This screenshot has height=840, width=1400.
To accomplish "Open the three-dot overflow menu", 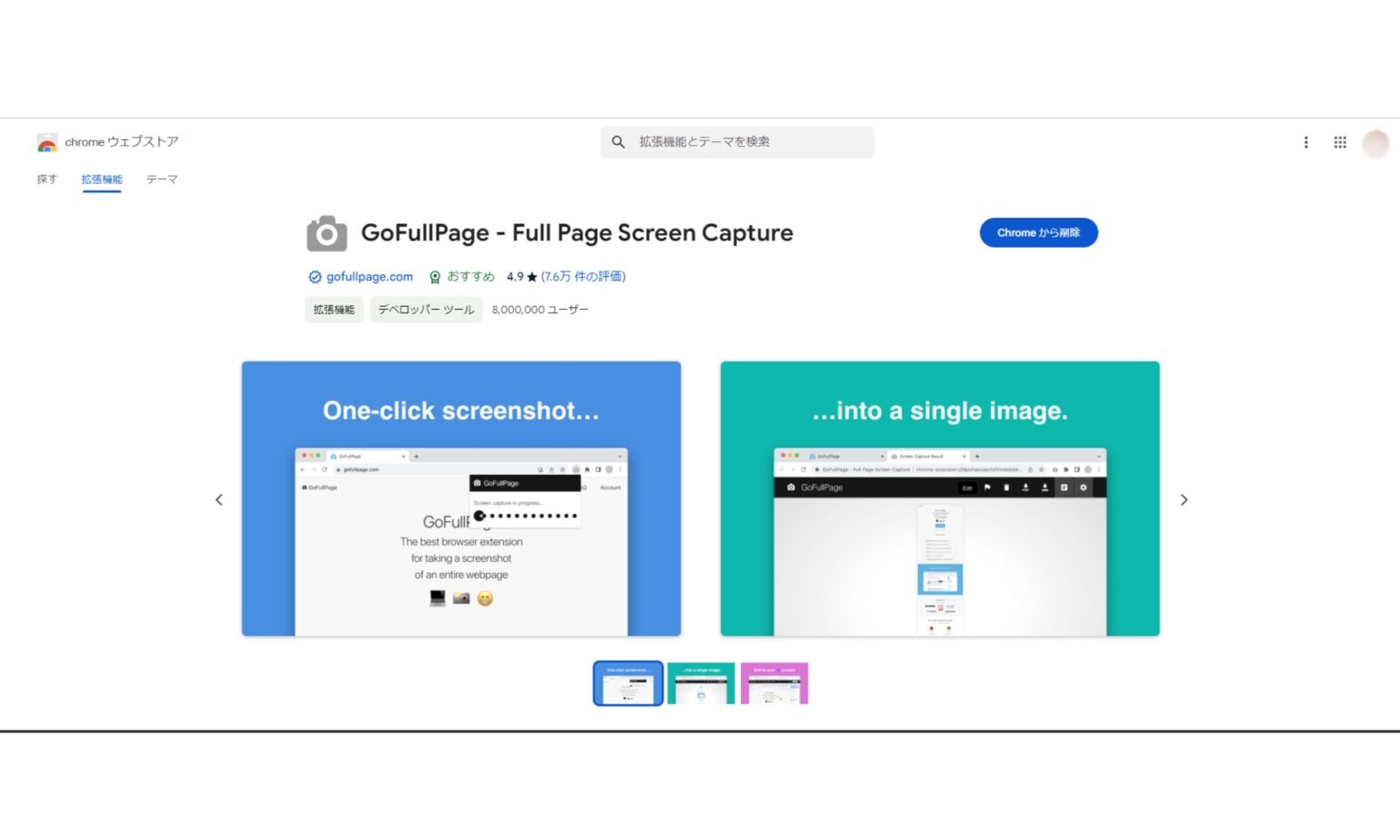I will [1305, 142].
